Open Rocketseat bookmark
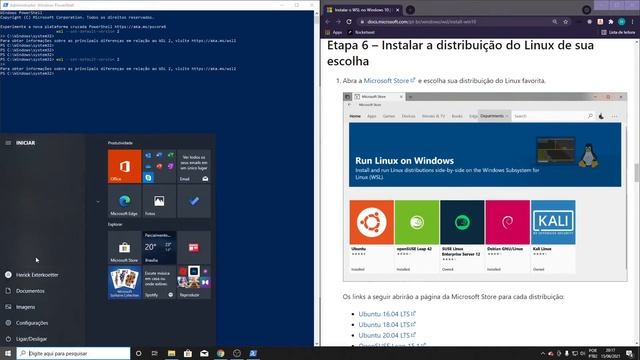 [362, 32]
